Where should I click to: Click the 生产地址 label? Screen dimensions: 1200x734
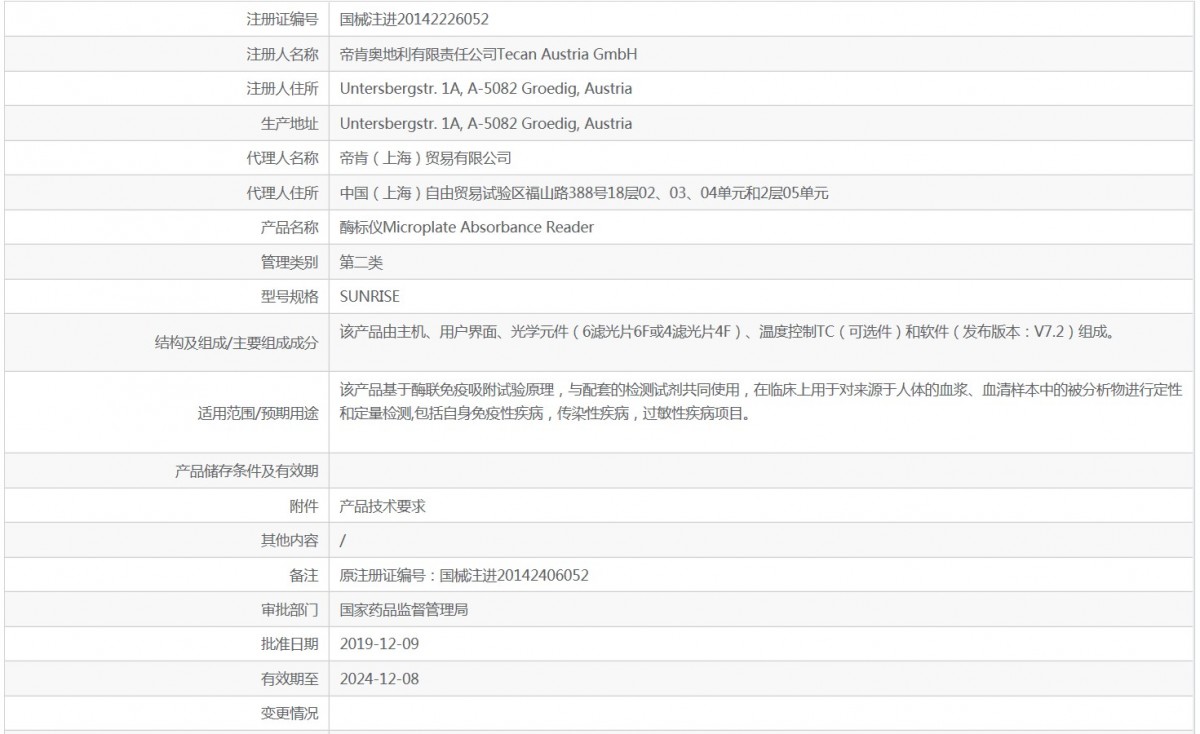tap(289, 124)
